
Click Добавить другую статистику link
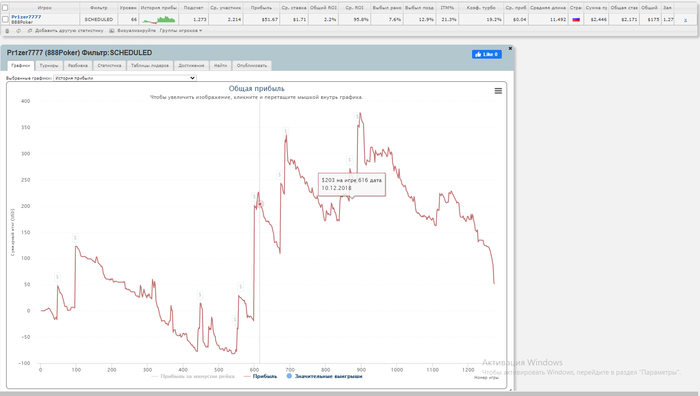(x=69, y=31)
